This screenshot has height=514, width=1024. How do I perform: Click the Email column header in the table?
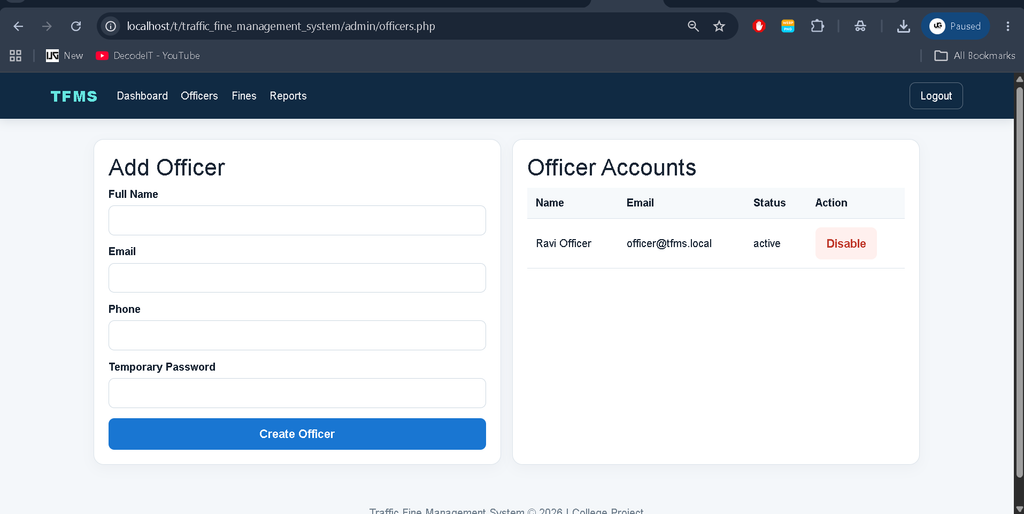(x=640, y=203)
